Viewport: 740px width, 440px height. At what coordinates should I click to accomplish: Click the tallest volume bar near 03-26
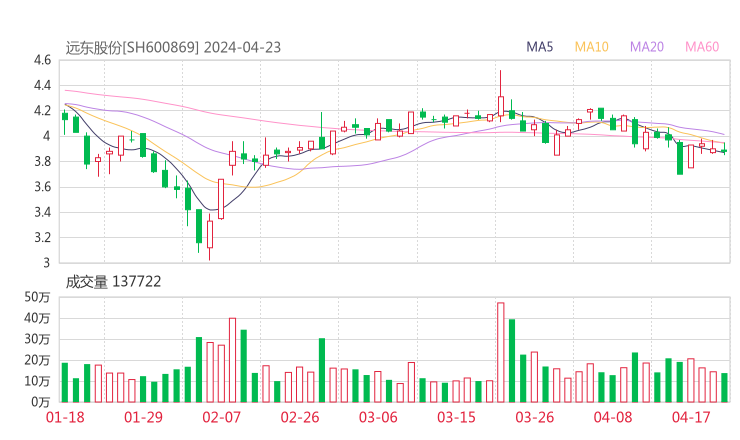pos(501,352)
